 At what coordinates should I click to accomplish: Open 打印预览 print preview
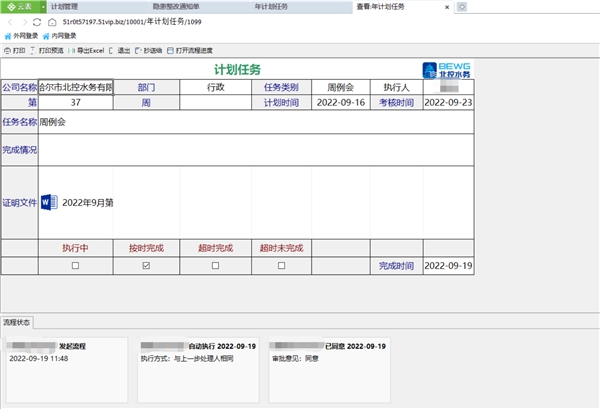coord(47,51)
